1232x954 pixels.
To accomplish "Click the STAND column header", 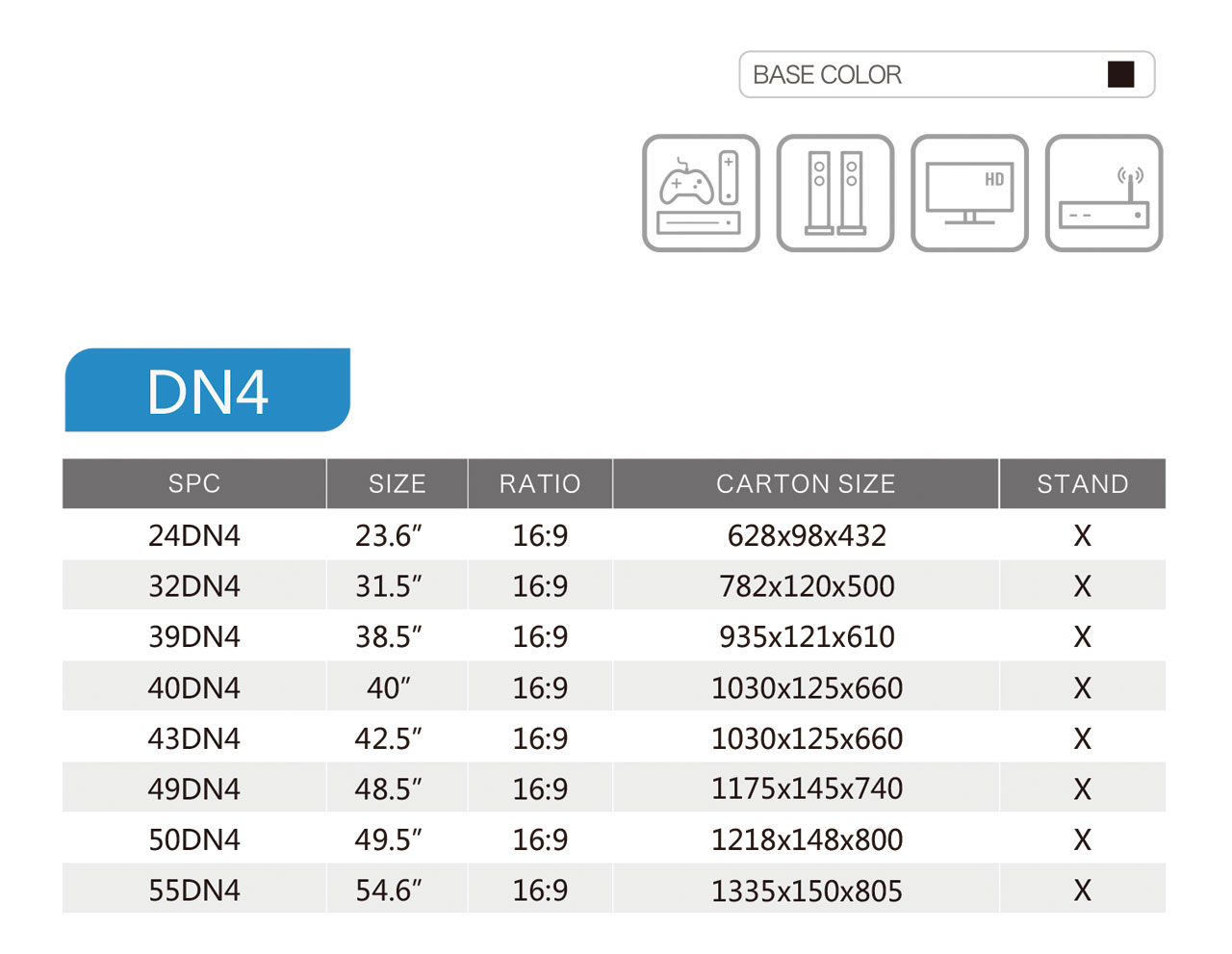I will [1082, 483].
